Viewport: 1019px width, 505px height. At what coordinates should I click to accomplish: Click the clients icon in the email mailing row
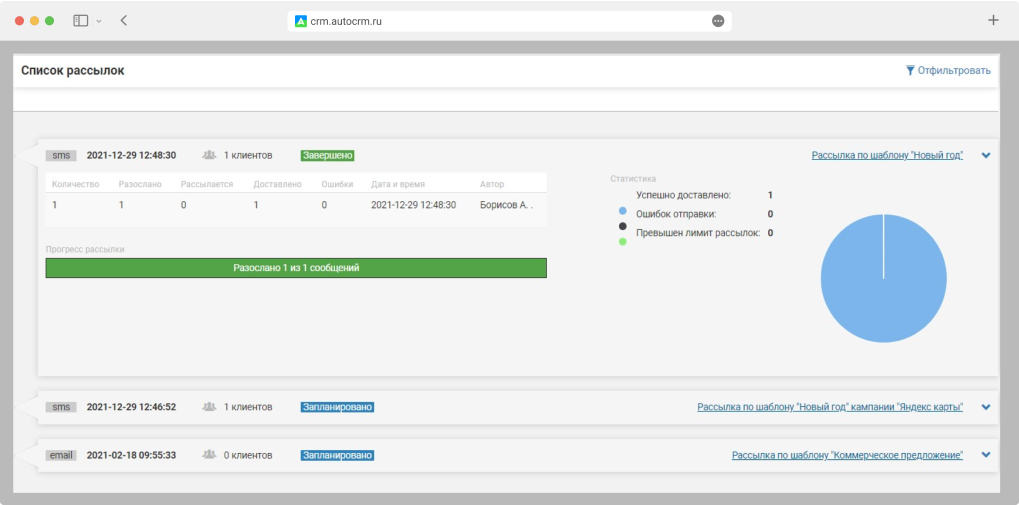(x=209, y=455)
